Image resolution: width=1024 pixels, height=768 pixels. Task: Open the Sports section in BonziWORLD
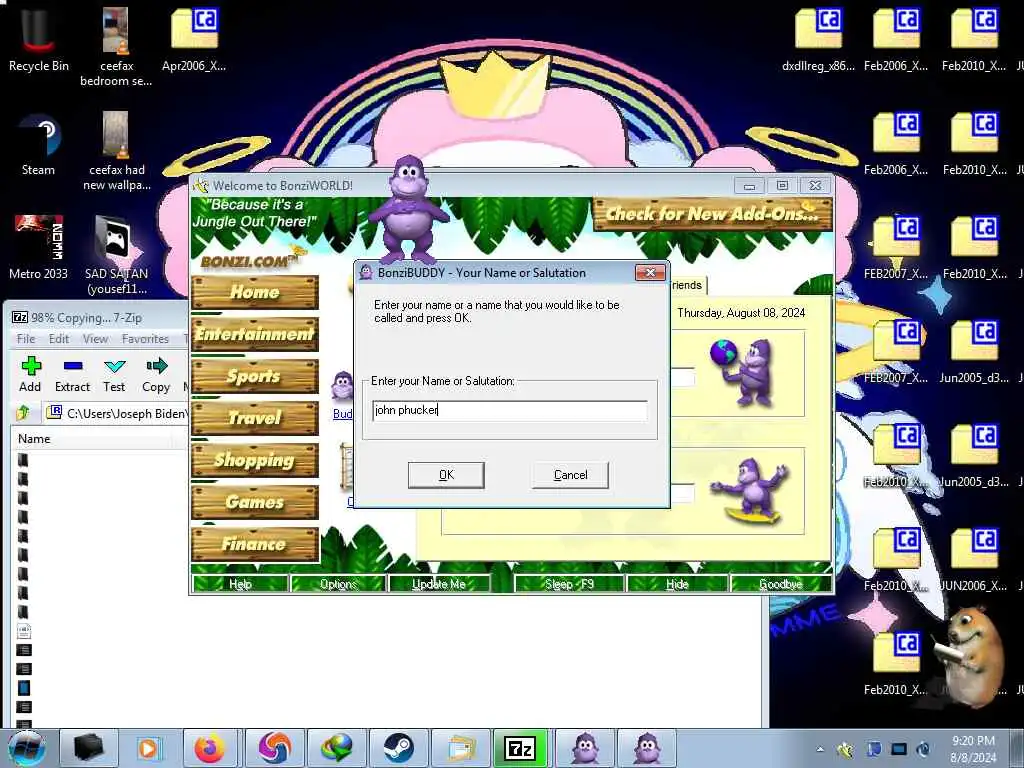point(255,376)
